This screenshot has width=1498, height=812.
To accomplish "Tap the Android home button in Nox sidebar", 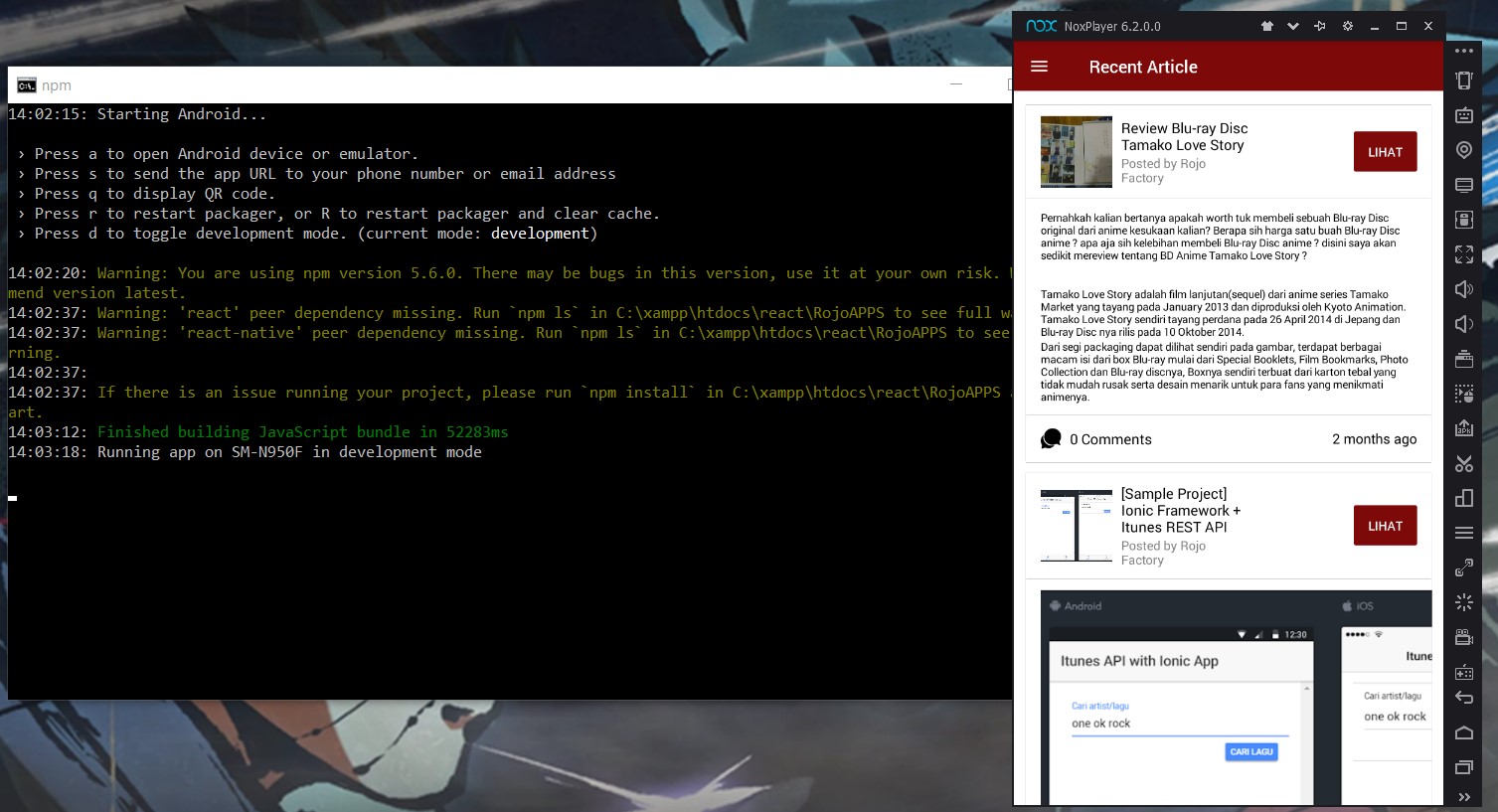I will [1464, 732].
